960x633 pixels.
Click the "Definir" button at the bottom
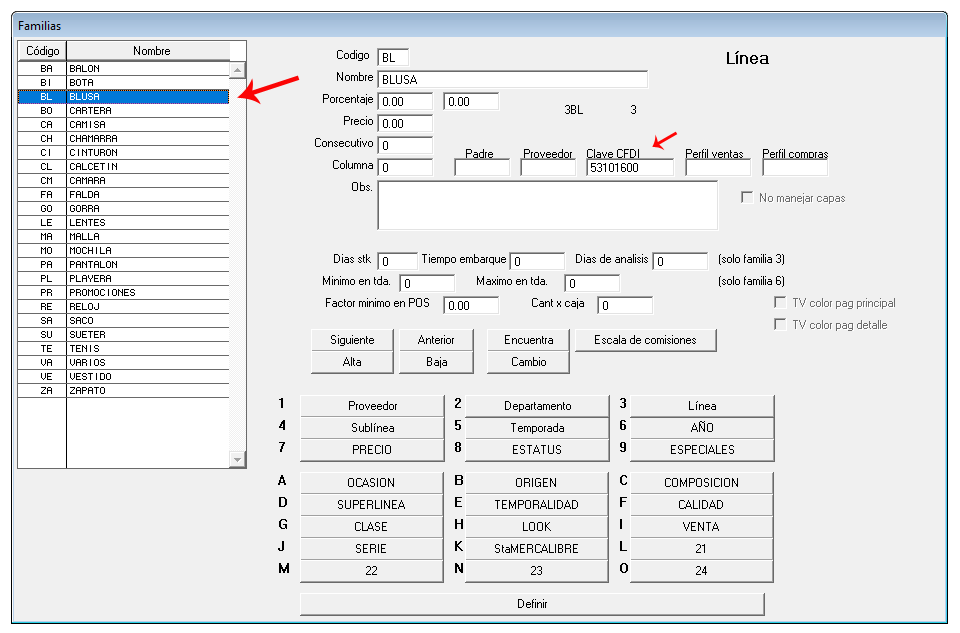[x=533, y=604]
